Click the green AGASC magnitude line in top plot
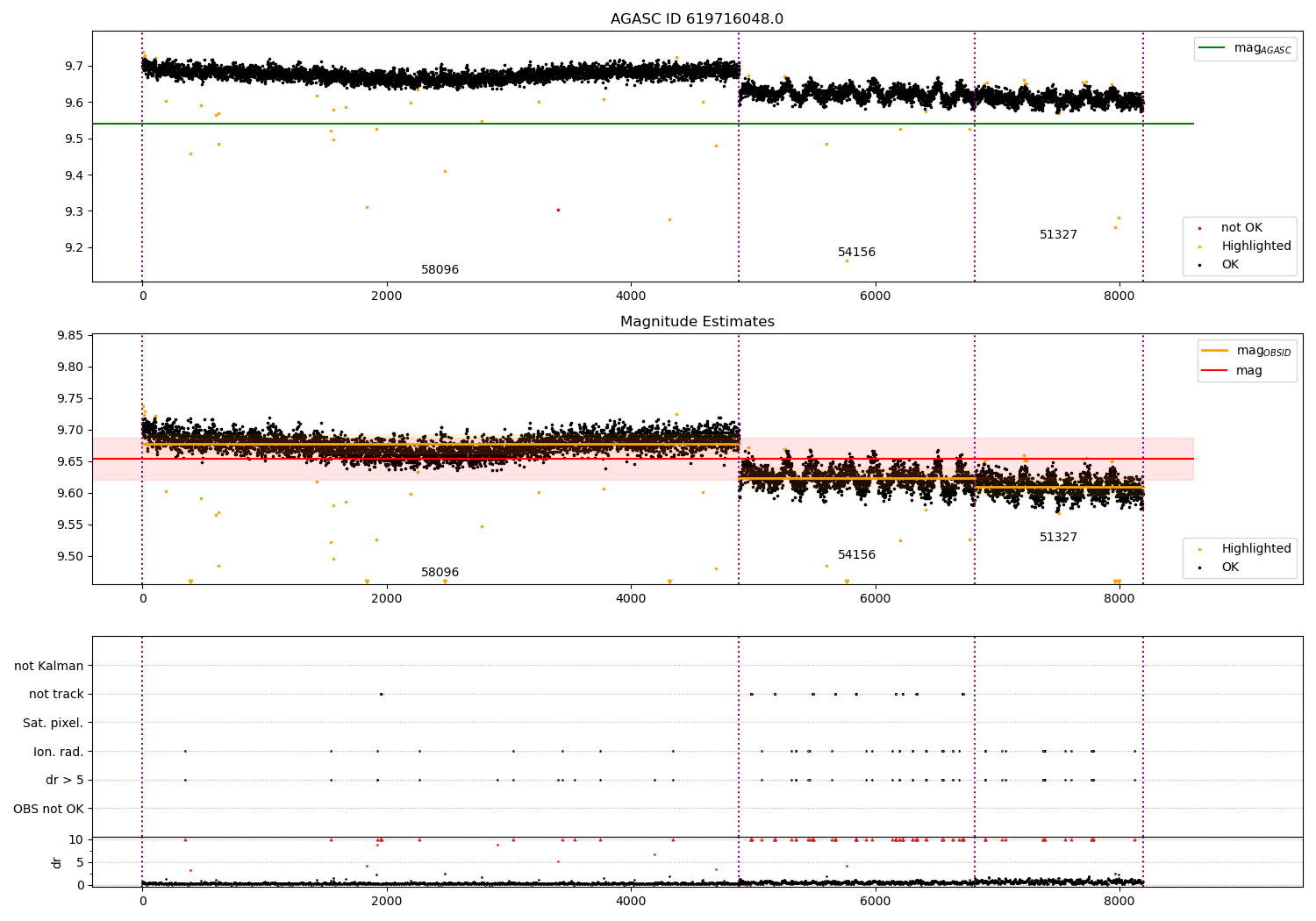1316x921 pixels. [642, 124]
